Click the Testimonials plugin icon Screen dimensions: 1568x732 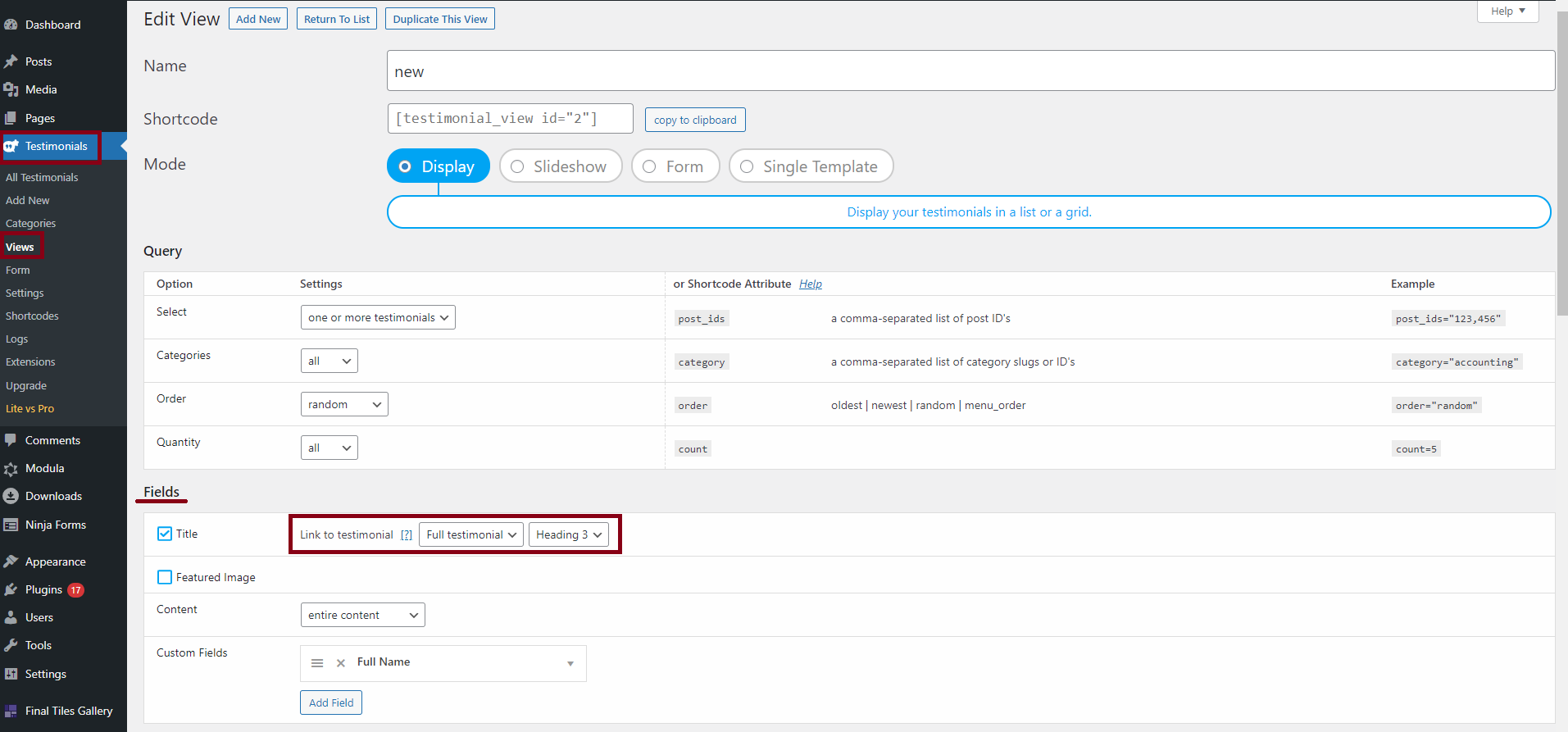click(x=11, y=146)
